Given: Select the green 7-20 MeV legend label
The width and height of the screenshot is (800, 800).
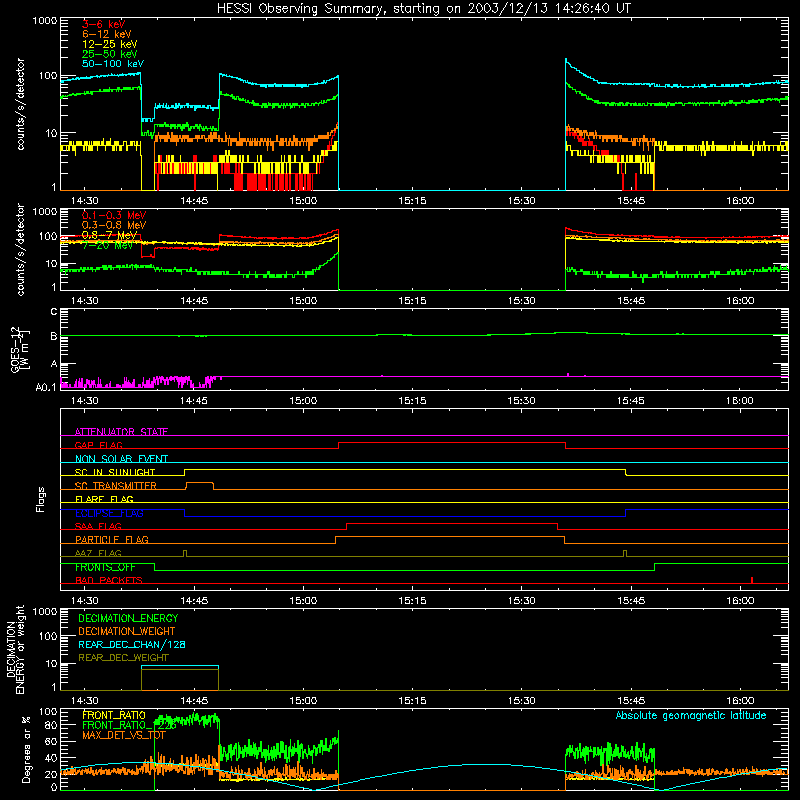Looking at the screenshot, I should tap(107, 245).
